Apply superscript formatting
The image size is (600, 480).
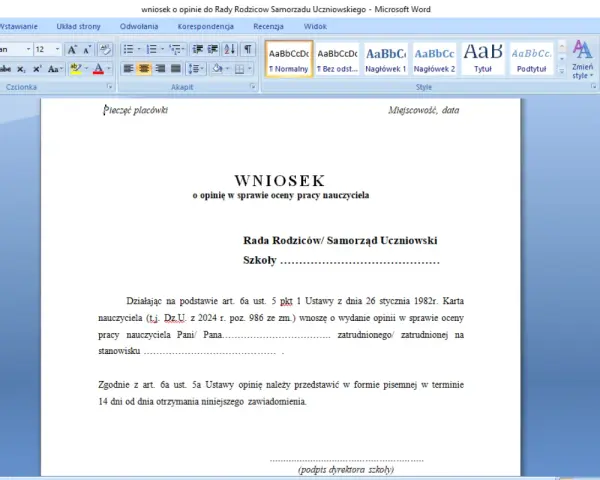click(37, 69)
